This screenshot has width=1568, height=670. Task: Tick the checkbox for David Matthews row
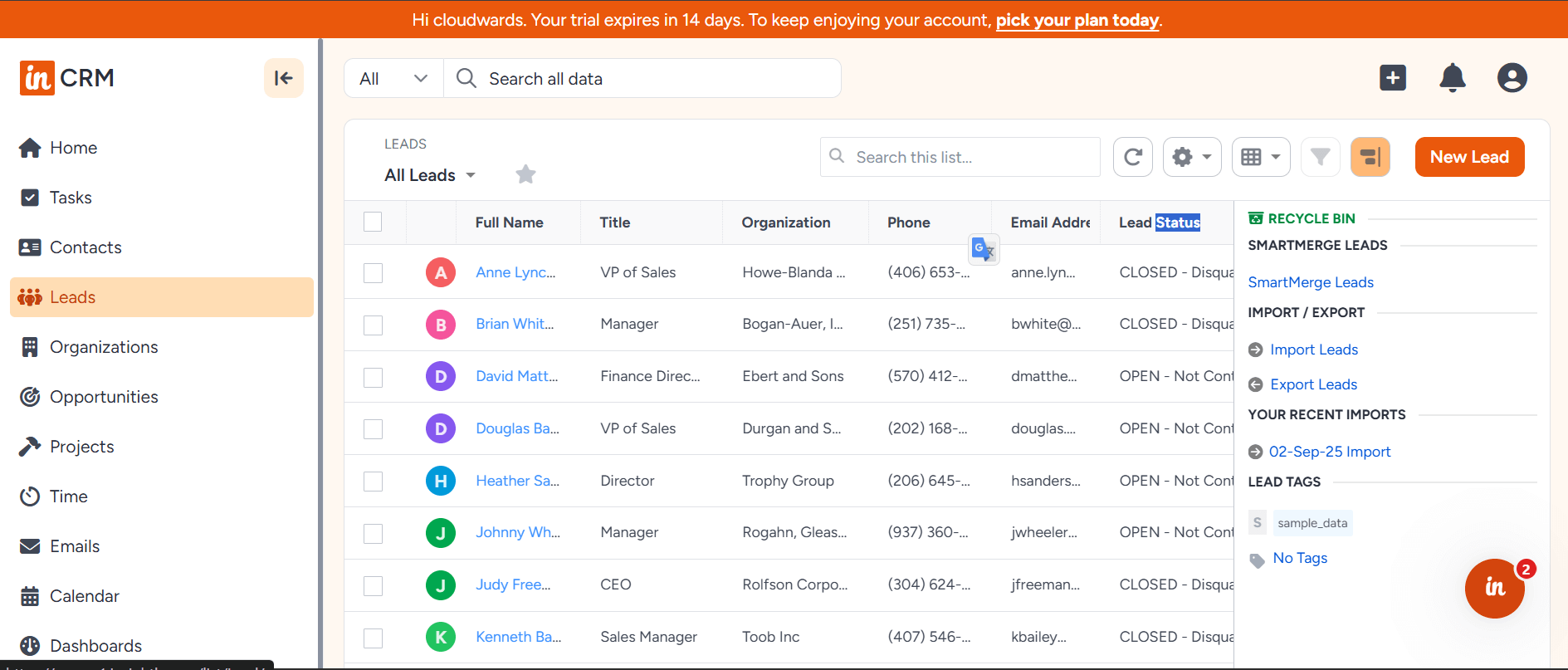[x=374, y=377]
